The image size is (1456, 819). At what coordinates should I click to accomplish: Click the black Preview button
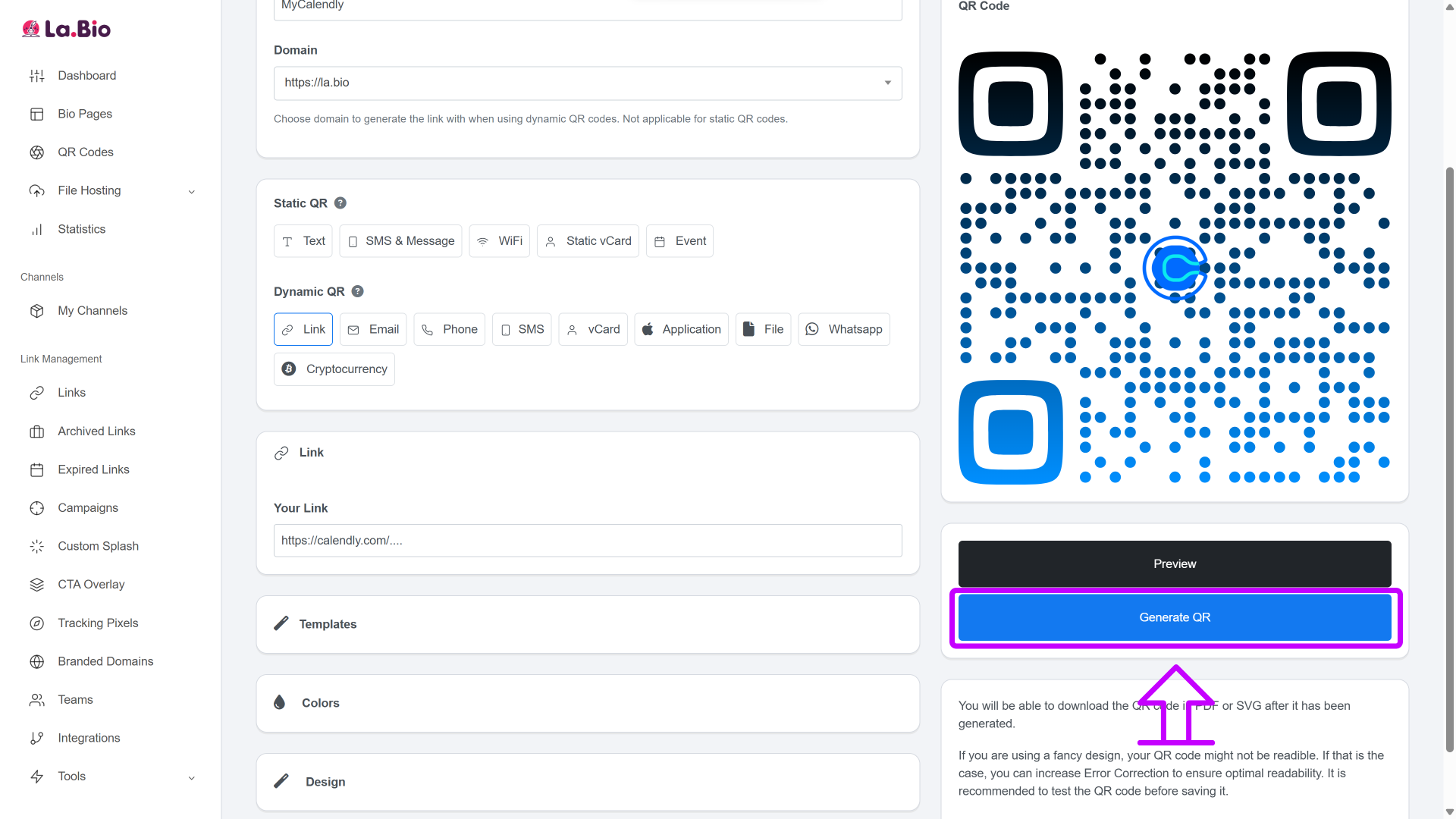[x=1174, y=563]
